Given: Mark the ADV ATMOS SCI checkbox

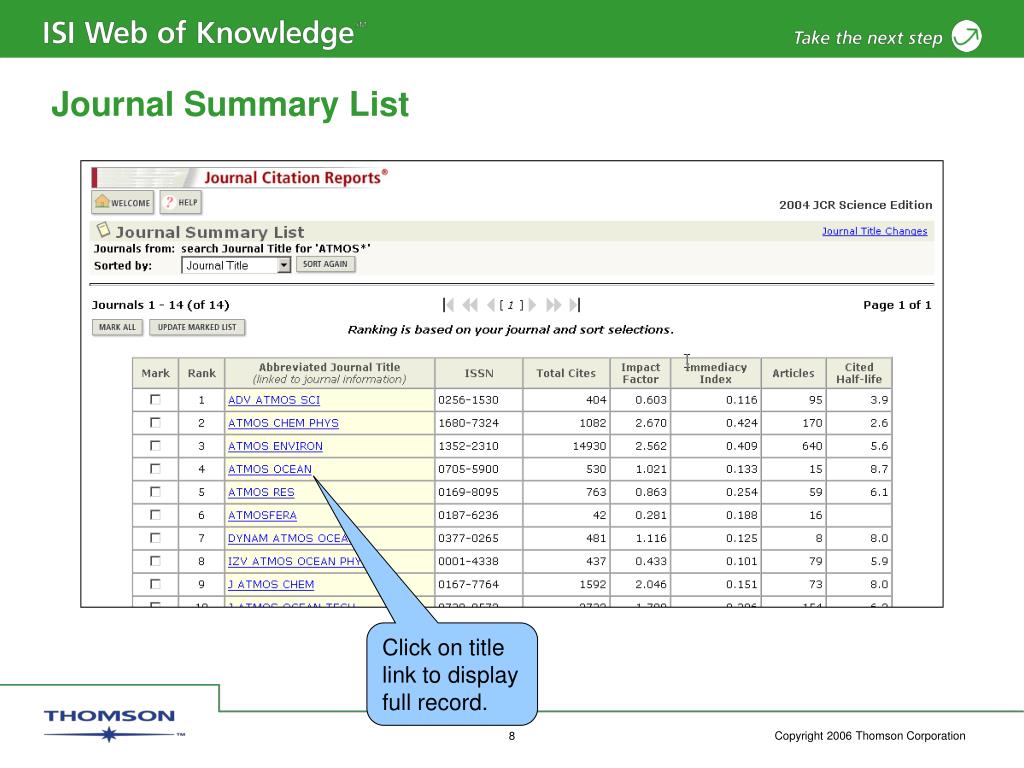Looking at the screenshot, I should point(155,399).
